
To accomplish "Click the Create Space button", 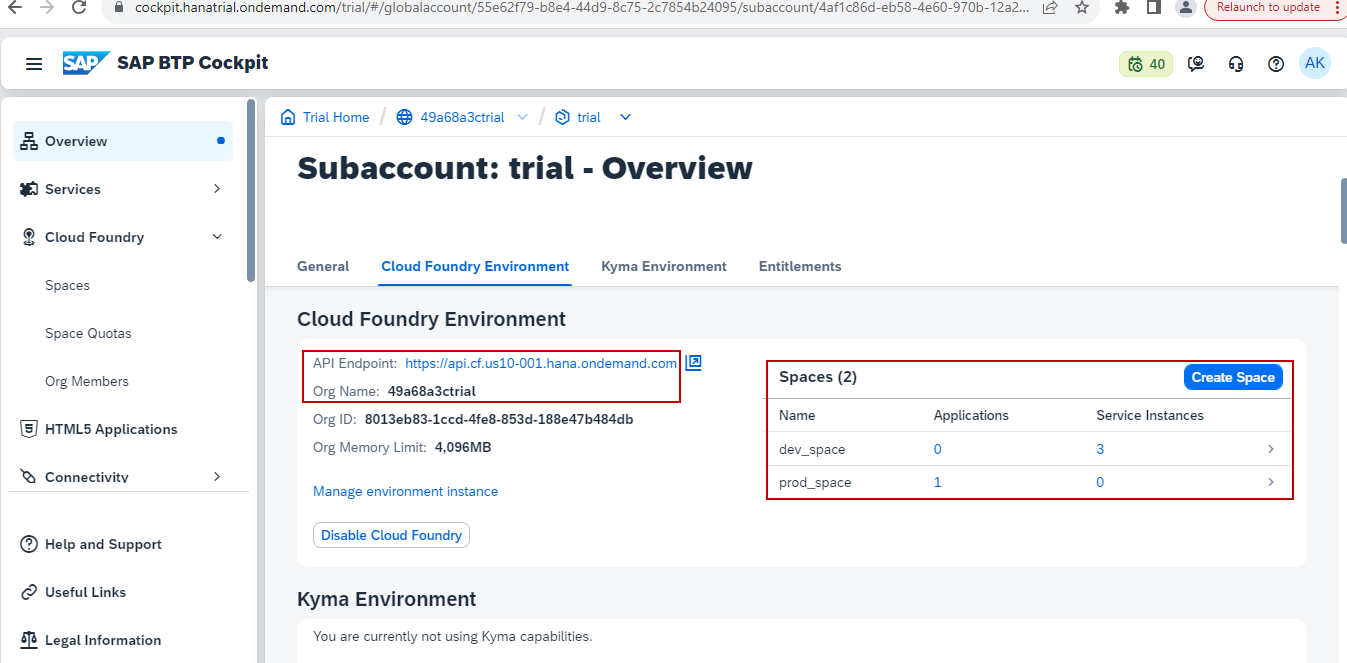I will [x=1233, y=377].
